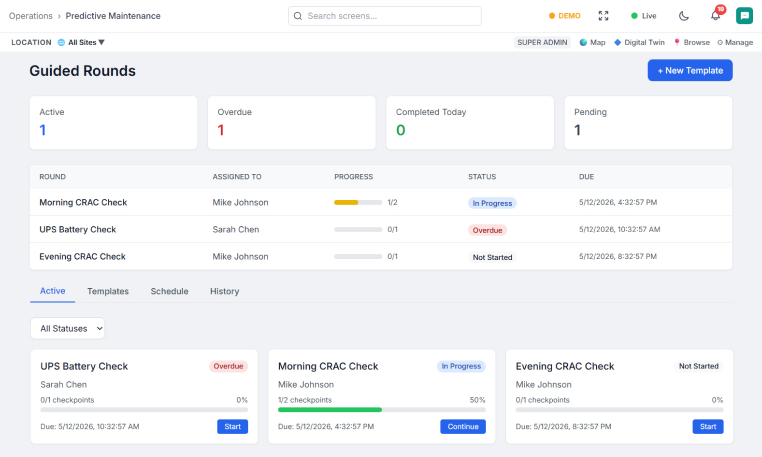The height and width of the screenshot is (457, 762).
Task: Start the UPS Battery Check round
Action: click(x=232, y=426)
